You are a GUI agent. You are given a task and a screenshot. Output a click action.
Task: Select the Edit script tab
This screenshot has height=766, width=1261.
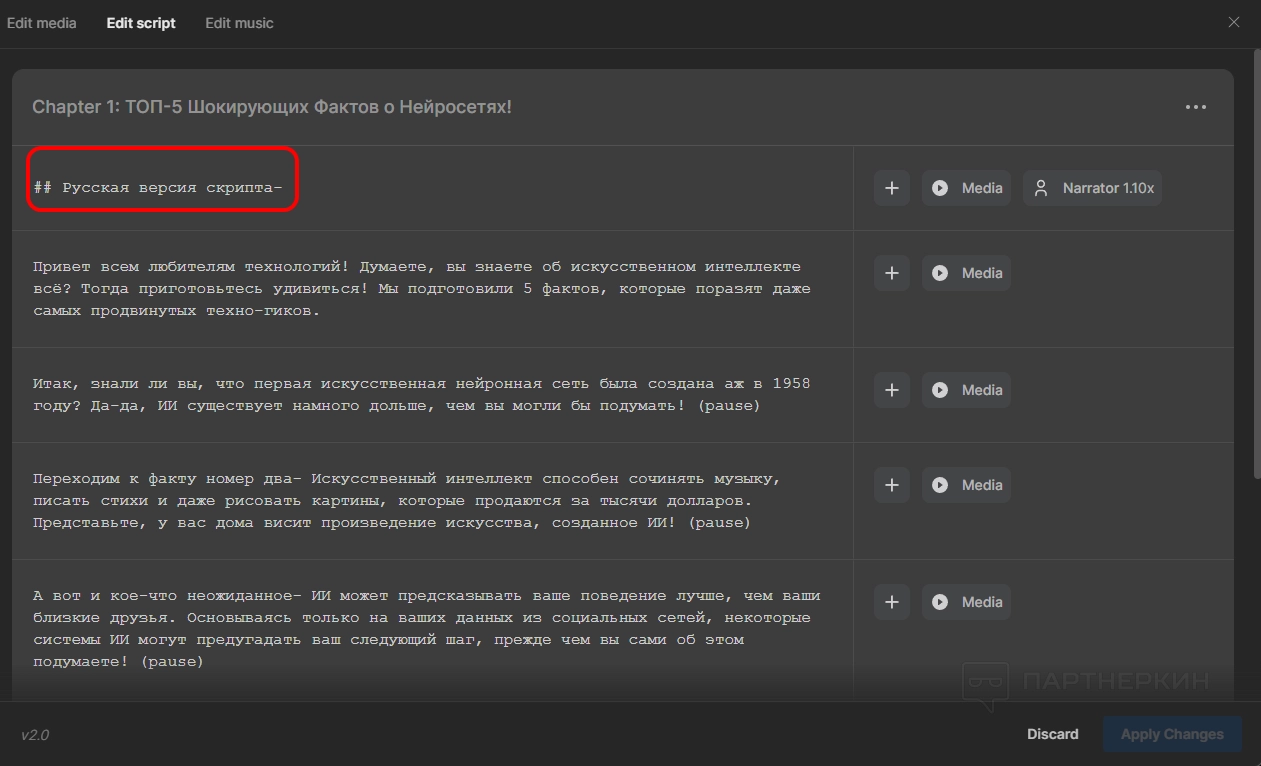click(x=141, y=23)
